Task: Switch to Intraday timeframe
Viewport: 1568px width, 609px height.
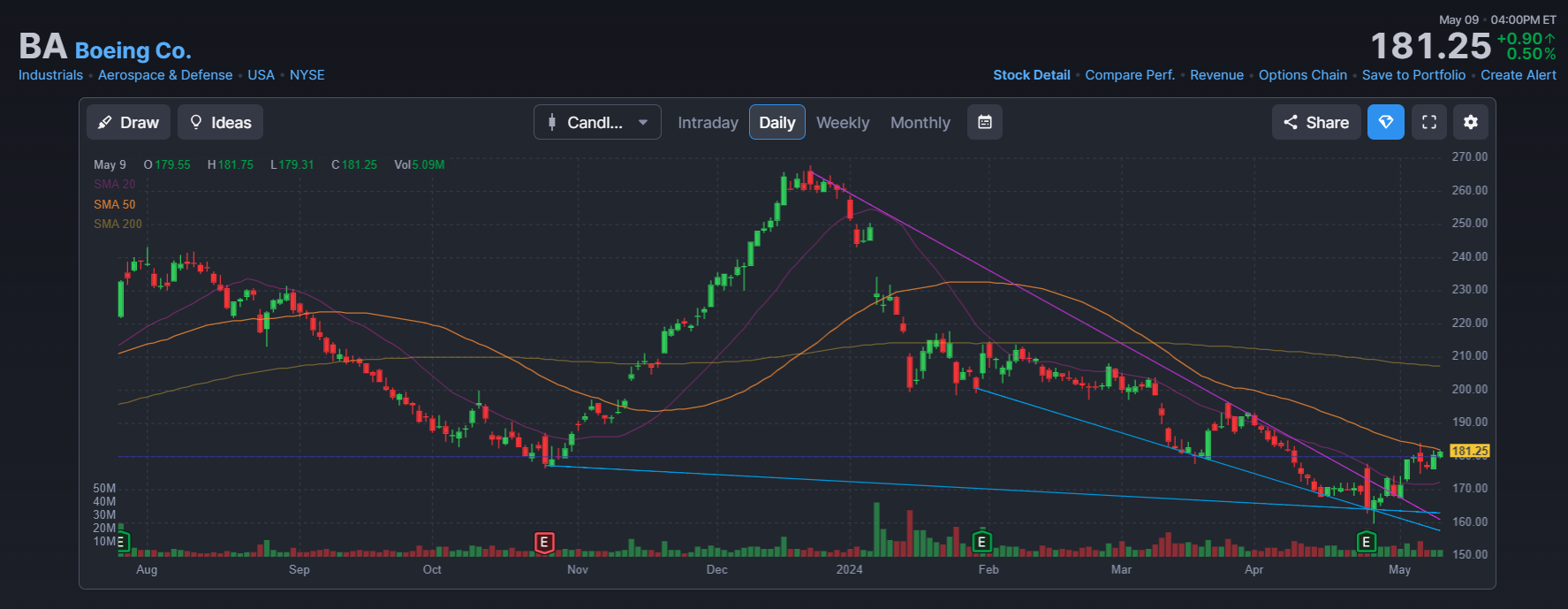Action: point(708,123)
